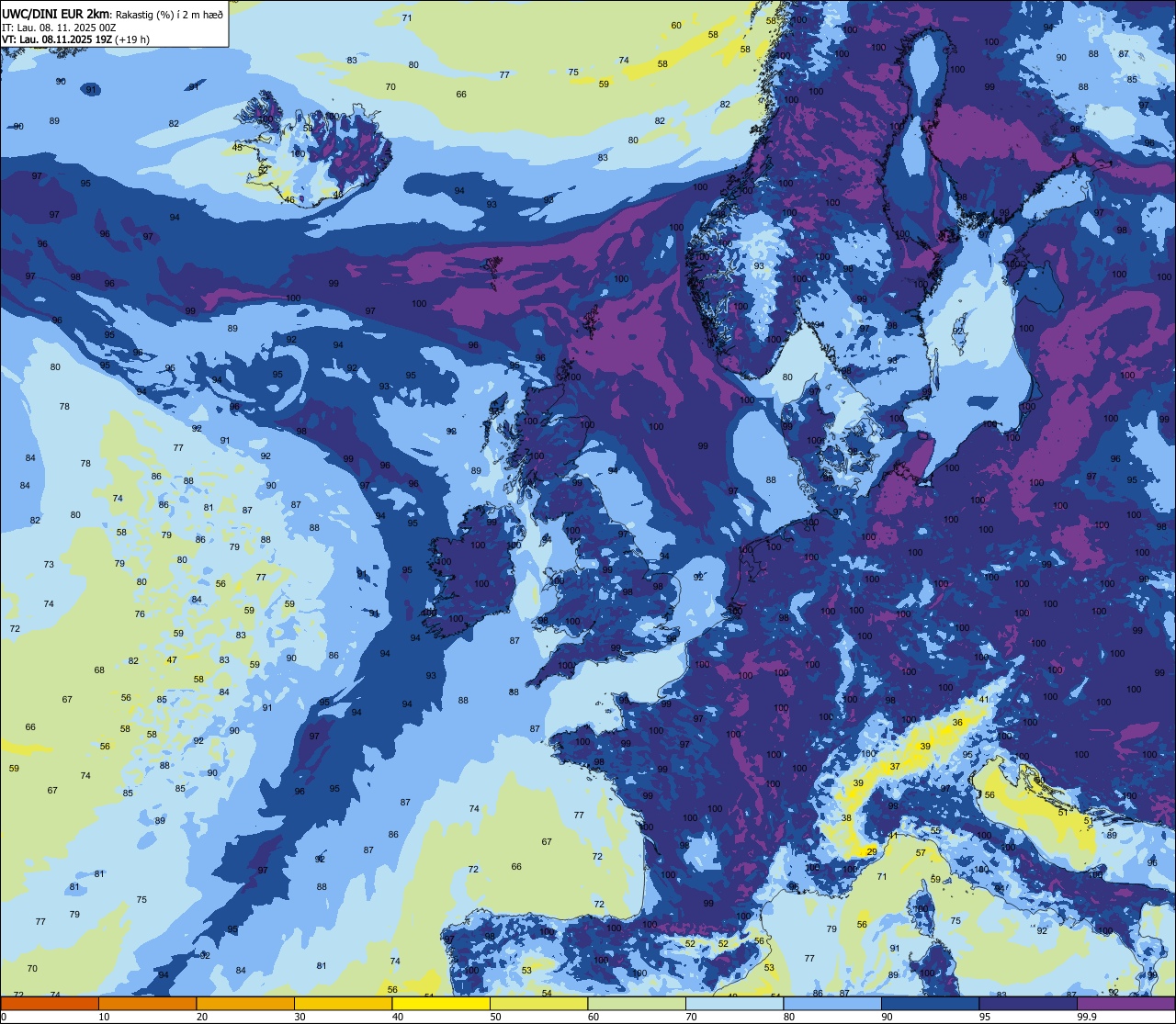The image size is (1176, 1024).
Task: Click the humidity value "60" at the map top
Action: (x=676, y=26)
